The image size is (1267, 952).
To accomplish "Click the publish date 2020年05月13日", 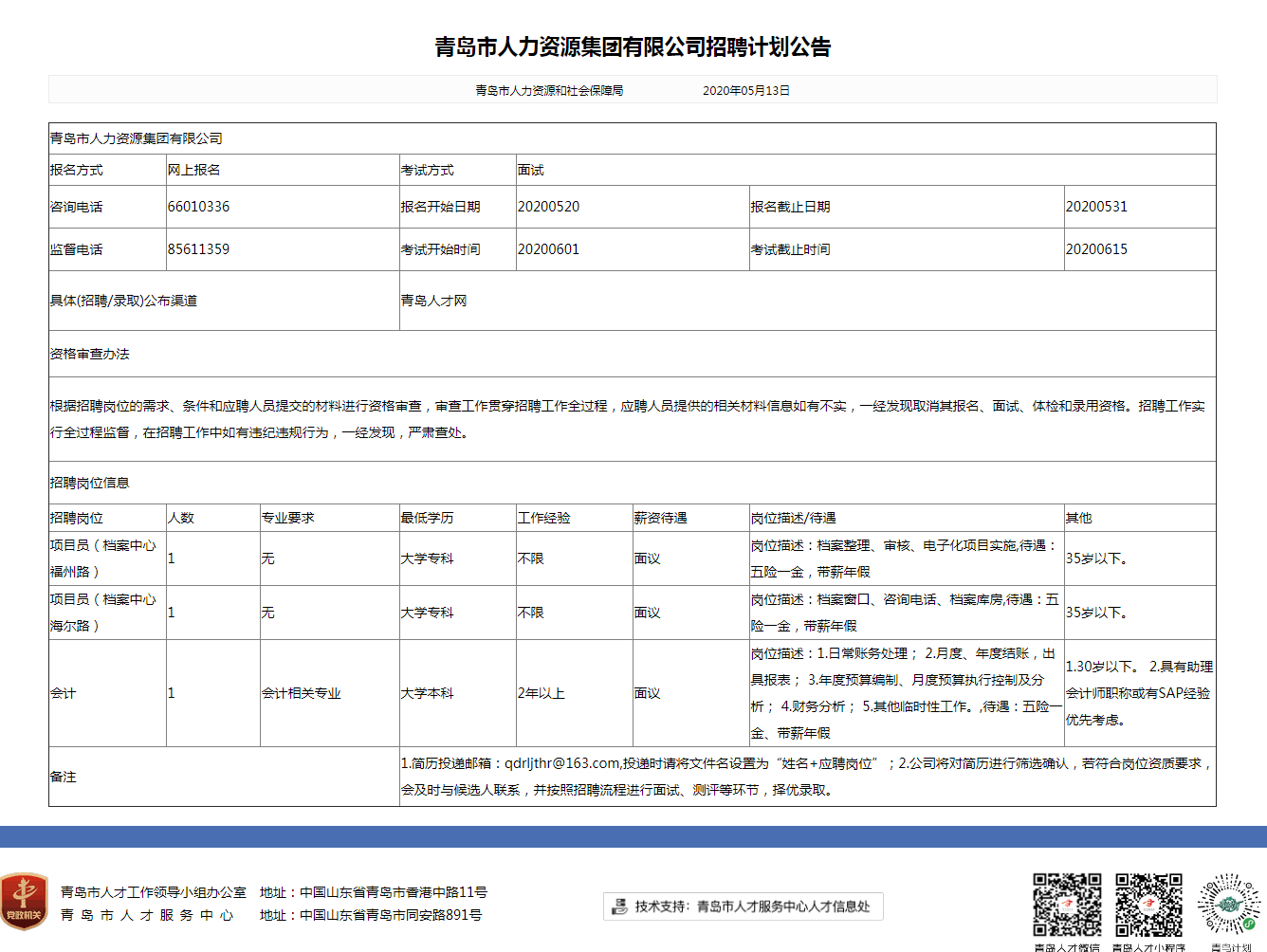I will click(745, 90).
